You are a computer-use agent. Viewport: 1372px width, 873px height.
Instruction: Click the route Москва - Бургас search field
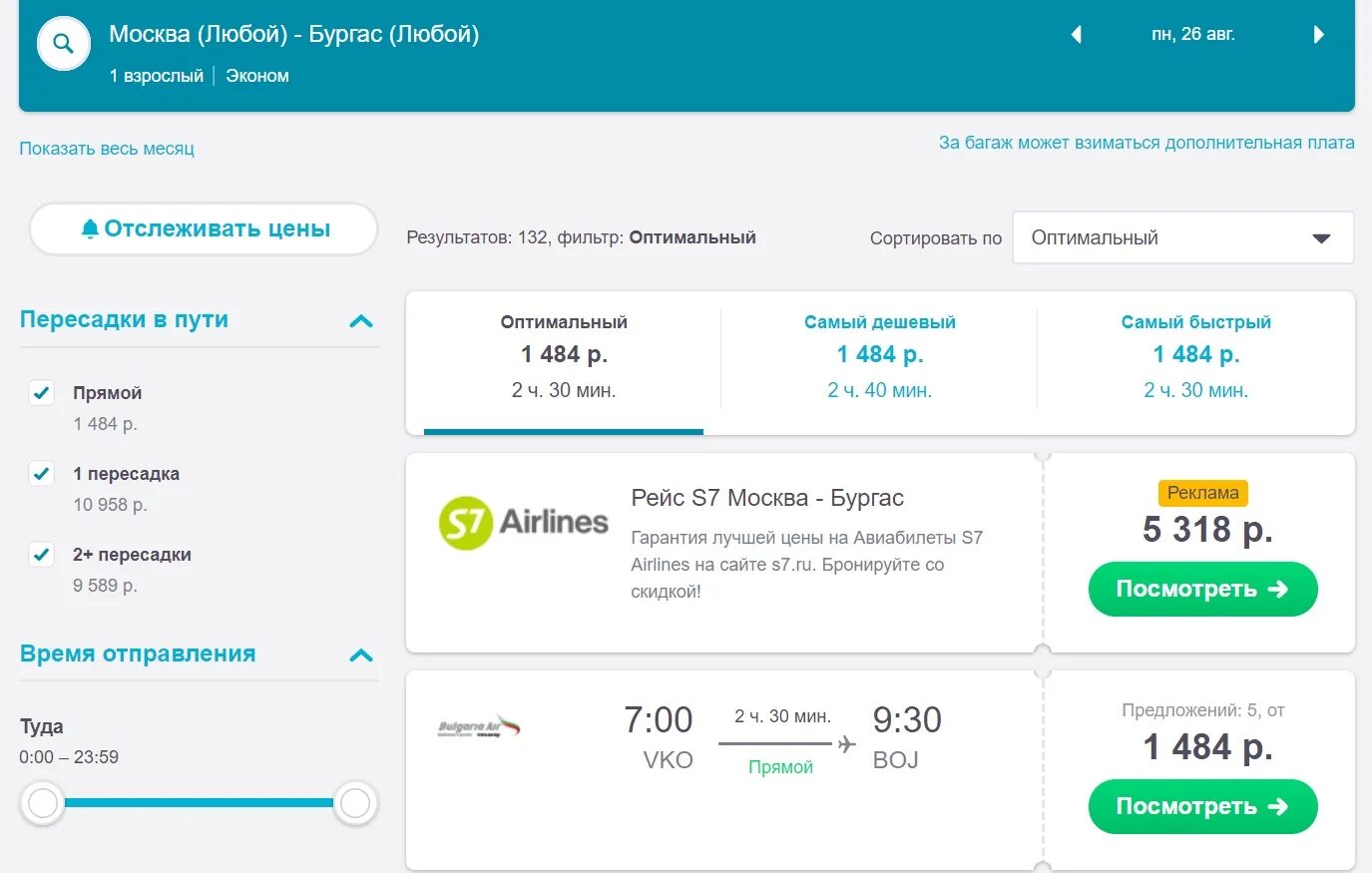(x=293, y=34)
